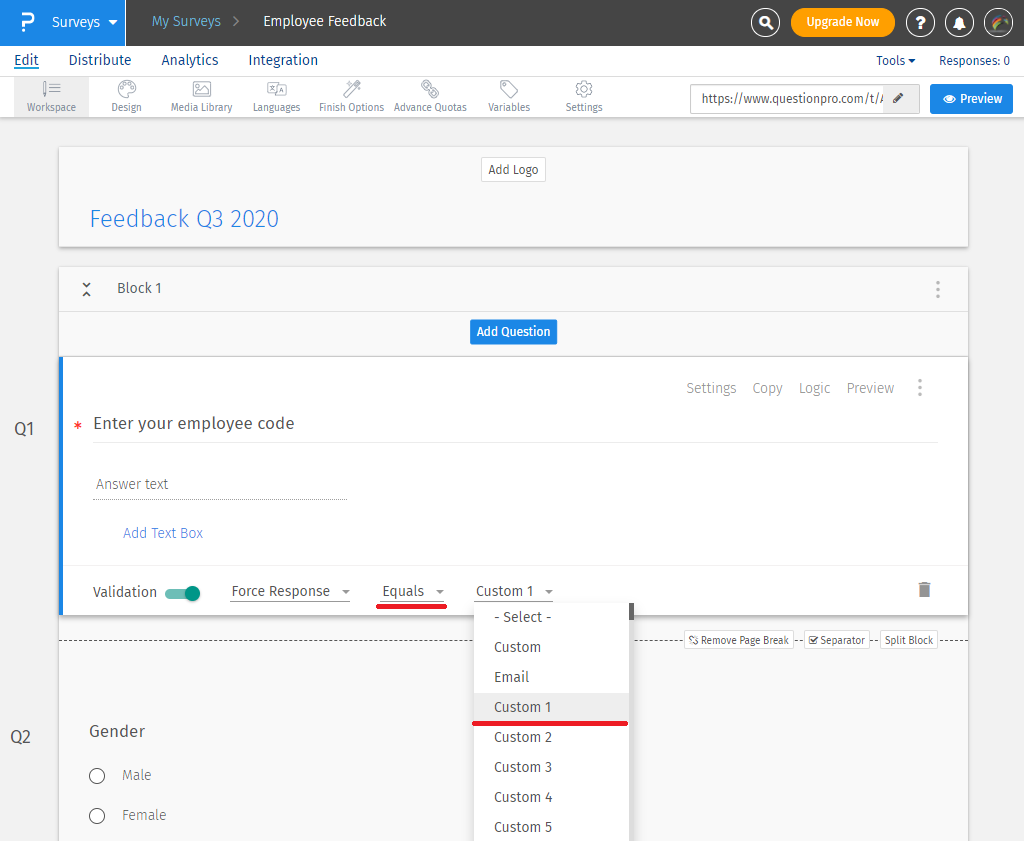Collapse Block 1 with the chevron
Image resolution: width=1024 pixels, height=841 pixels.
click(x=87, y=289)
